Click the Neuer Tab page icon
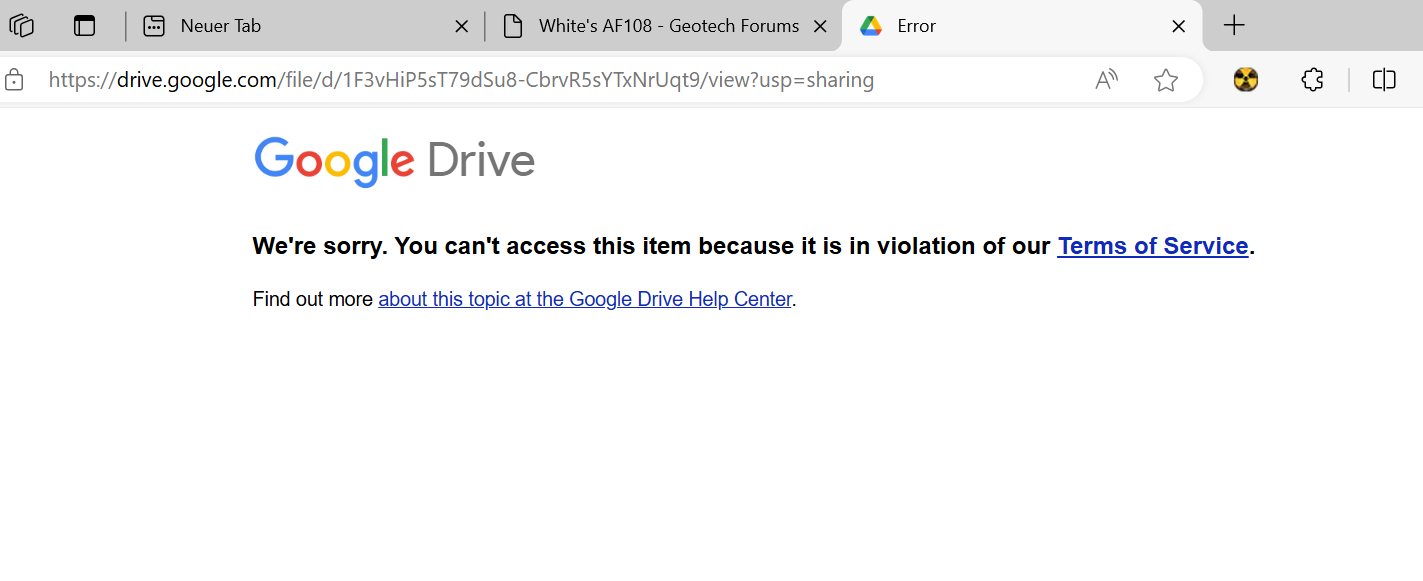 pos(154,26)
